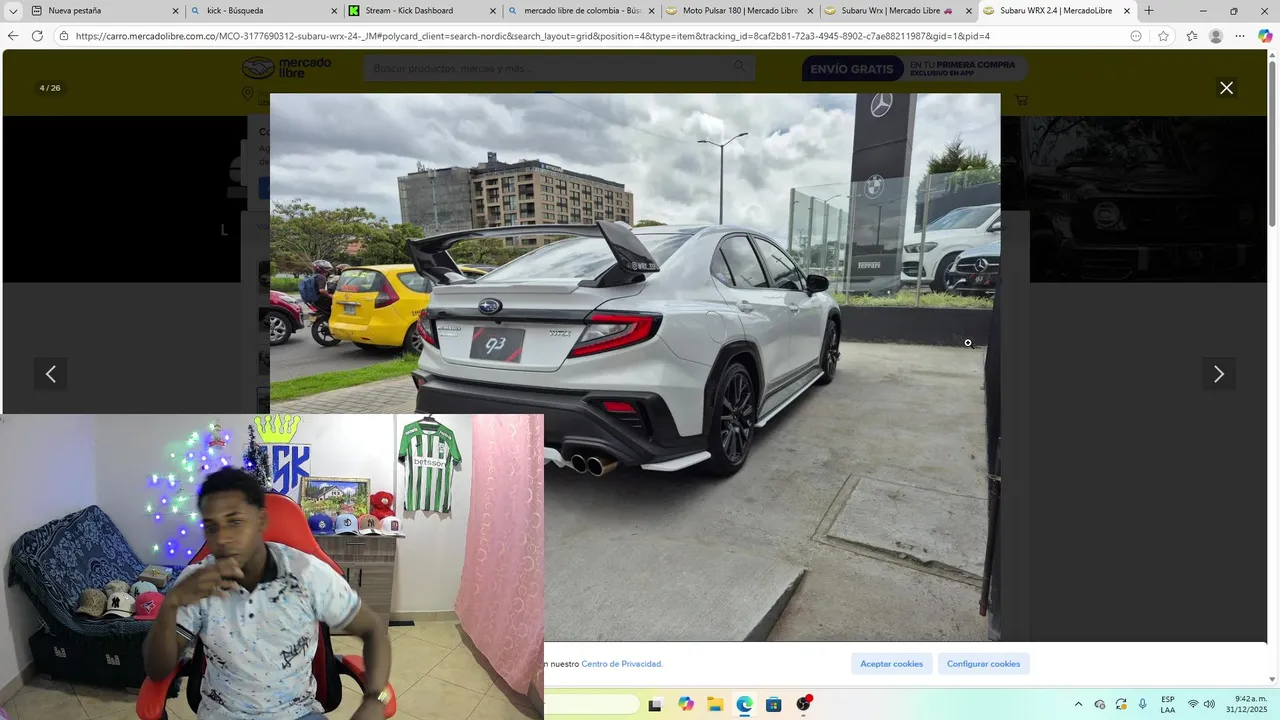Open the volume speaker tray icon

point(1209,705)
